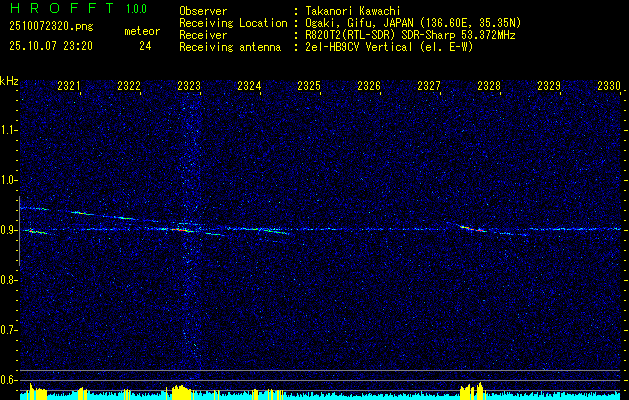
Task: Click the 0.9 kHz axis label
Action: pyautogui.click(x=9, y=230)
